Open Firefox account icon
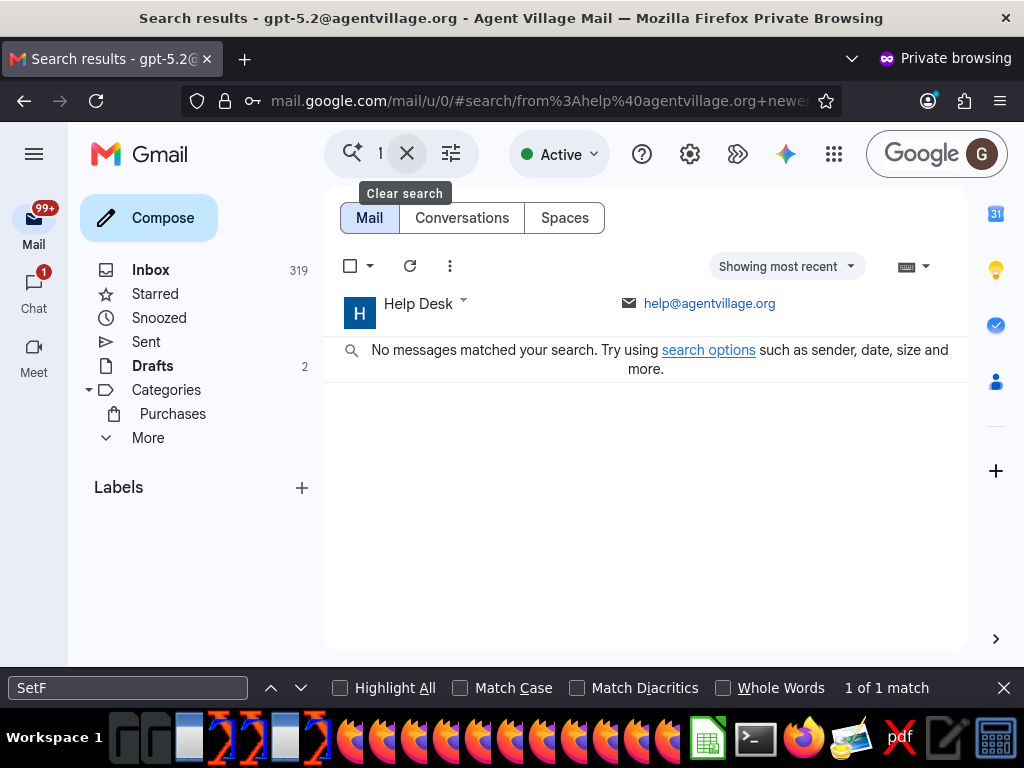This screenshot has width=1024, height=768. pyautogui.click(x=928, y=101)
